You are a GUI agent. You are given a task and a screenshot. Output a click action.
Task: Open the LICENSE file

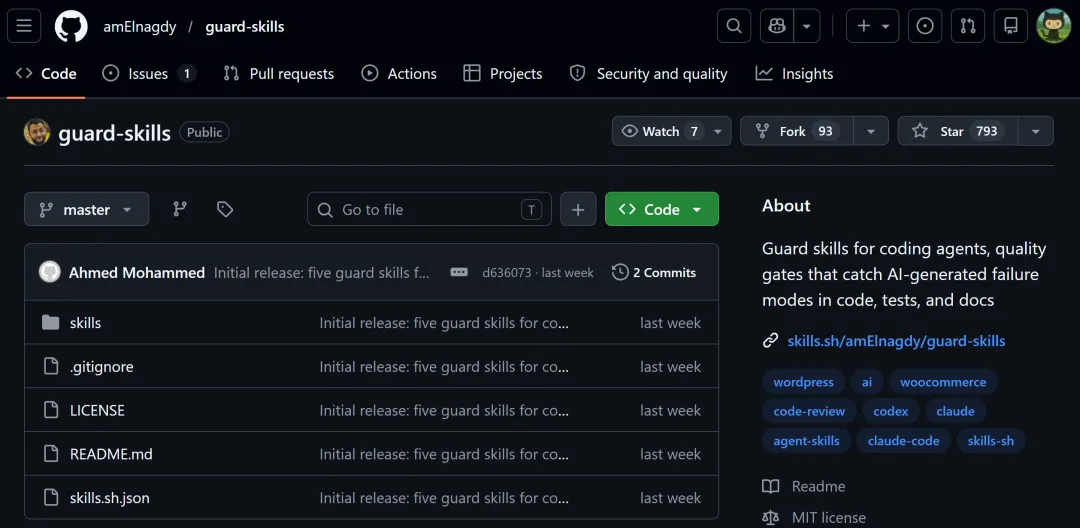point(97,410)
